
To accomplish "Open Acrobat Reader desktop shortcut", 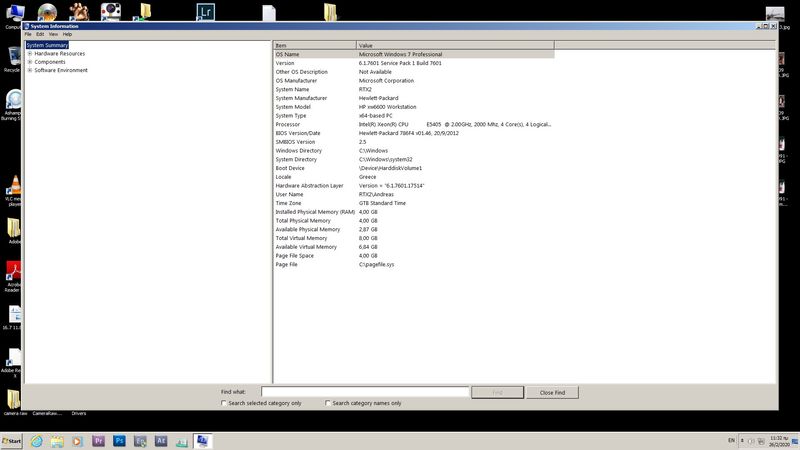I will [14, 272].
